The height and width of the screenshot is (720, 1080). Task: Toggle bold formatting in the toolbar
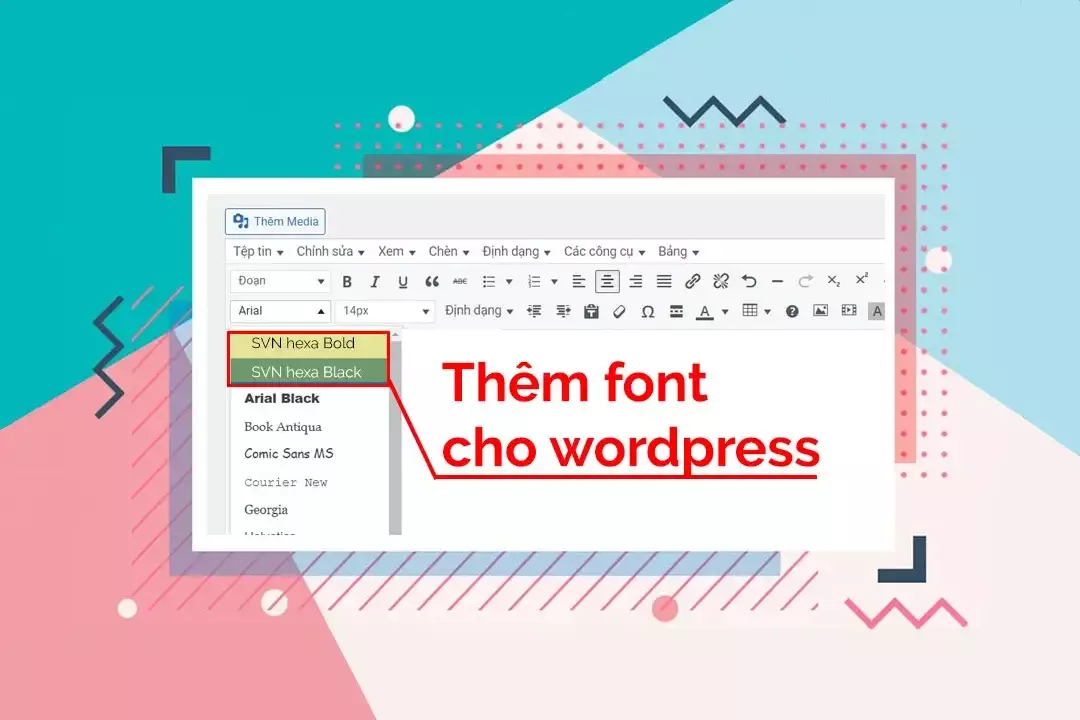click(x=347, y=282)
